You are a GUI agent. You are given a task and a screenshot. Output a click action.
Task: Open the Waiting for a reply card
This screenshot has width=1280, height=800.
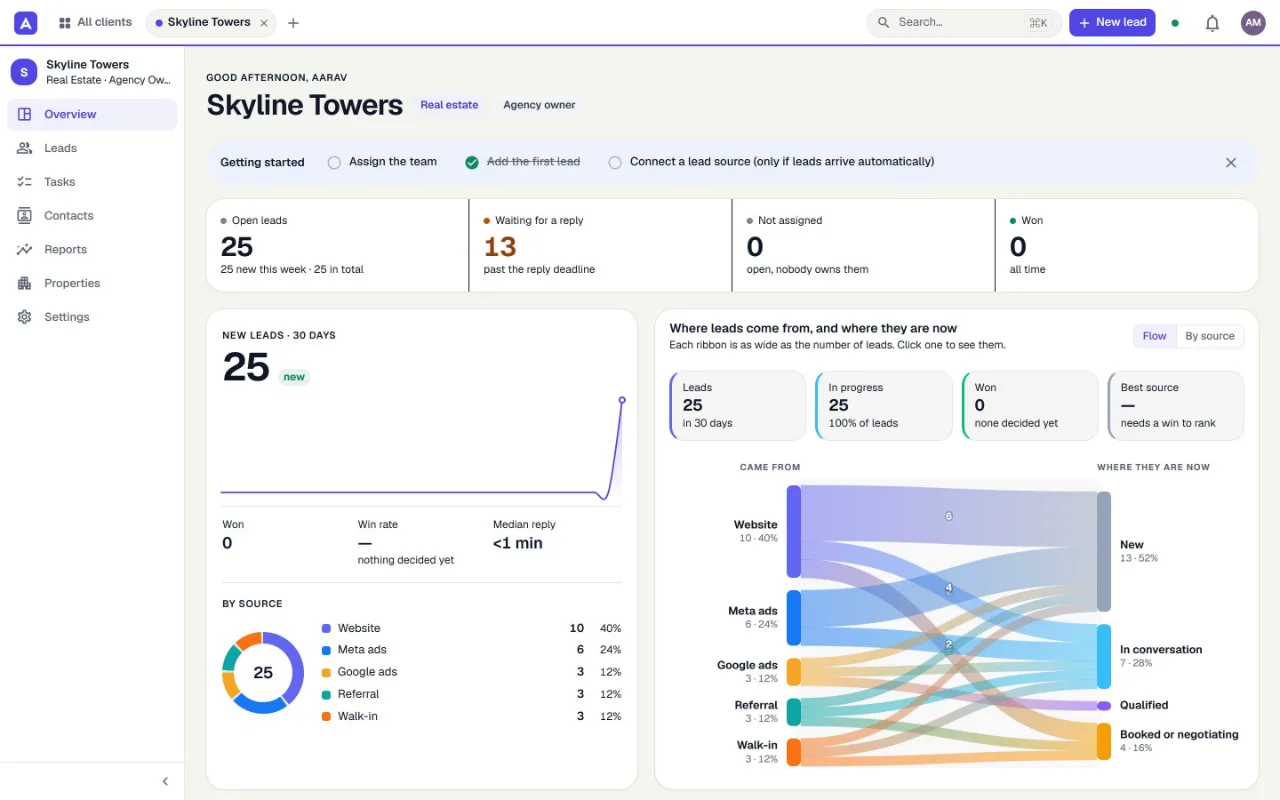[x=600, y=245]
